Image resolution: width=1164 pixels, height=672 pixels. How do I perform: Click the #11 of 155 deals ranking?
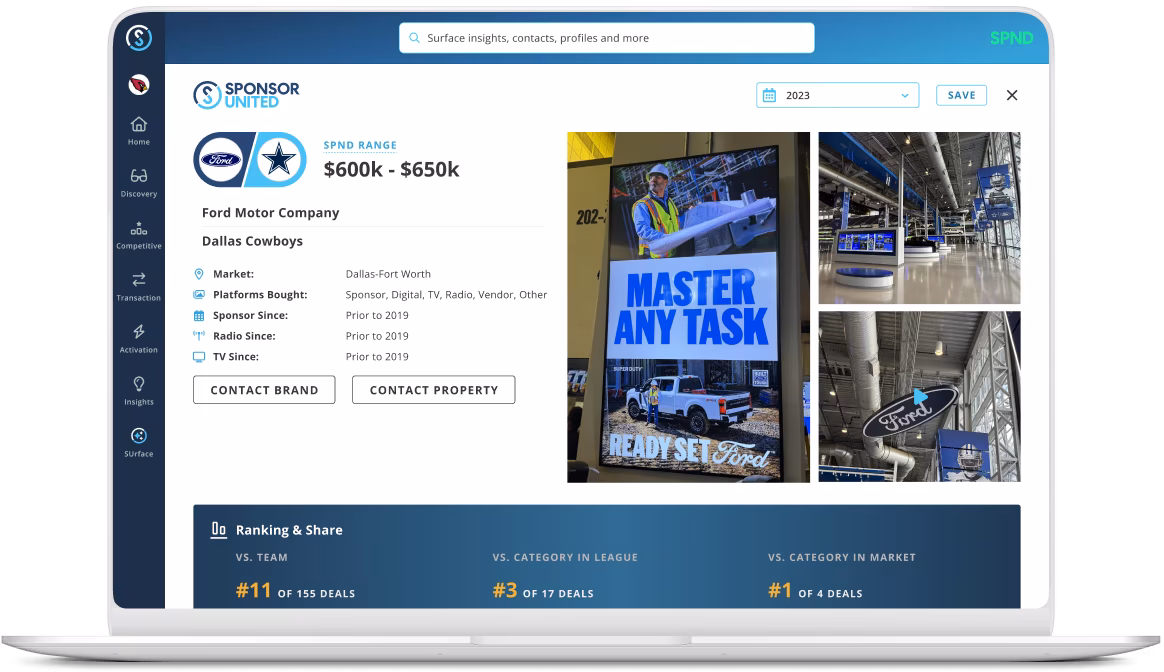point(295,591)
